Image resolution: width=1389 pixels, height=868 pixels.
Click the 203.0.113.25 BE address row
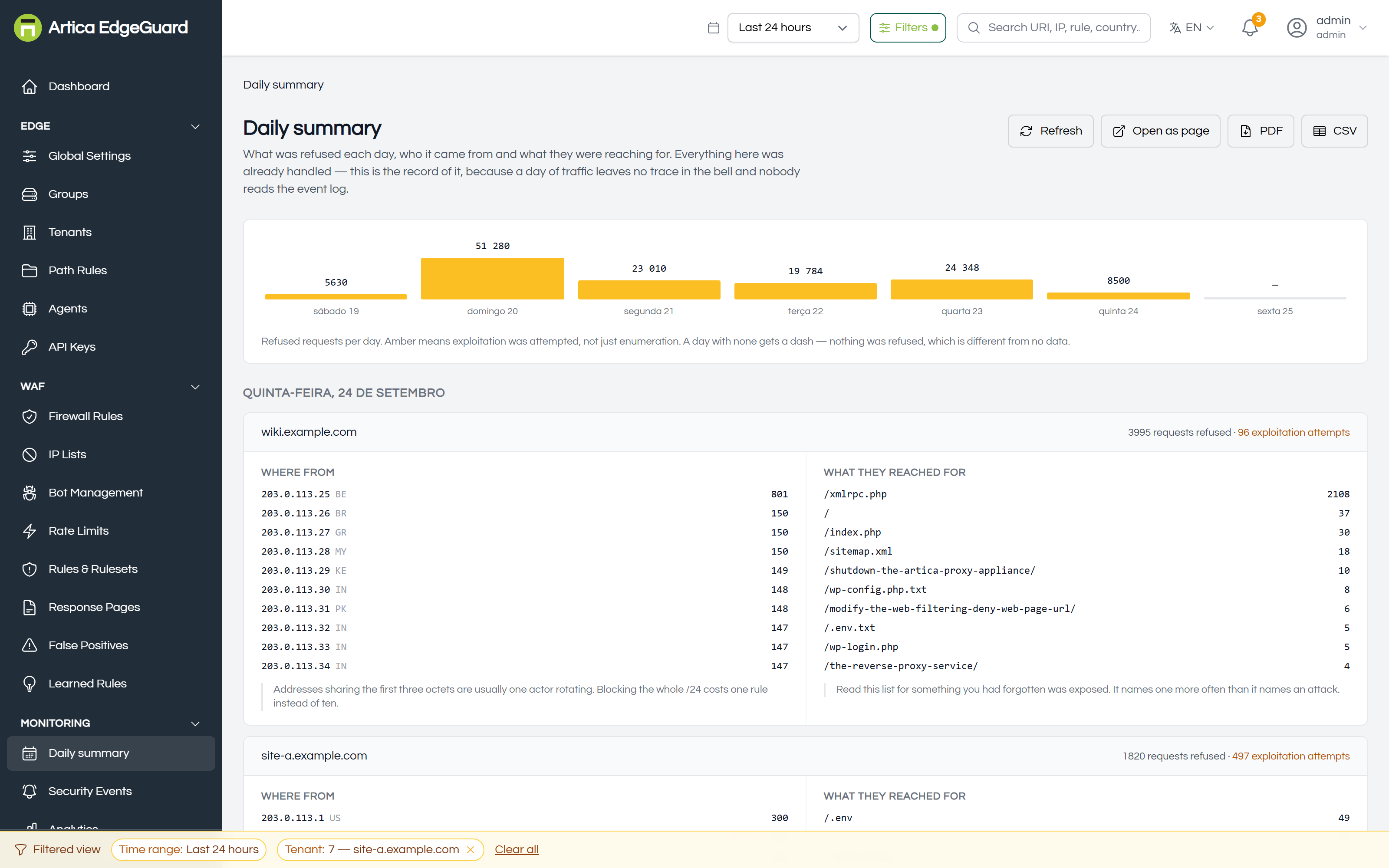[x=525, y=494]
